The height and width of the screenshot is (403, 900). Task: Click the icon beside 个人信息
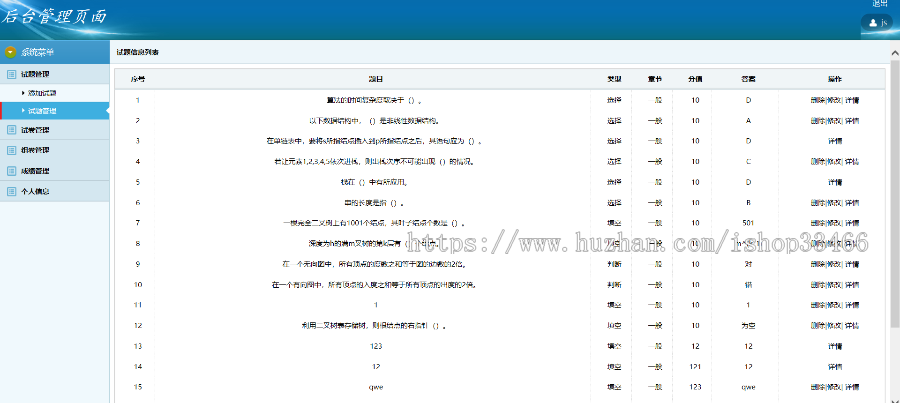[11, 192]
